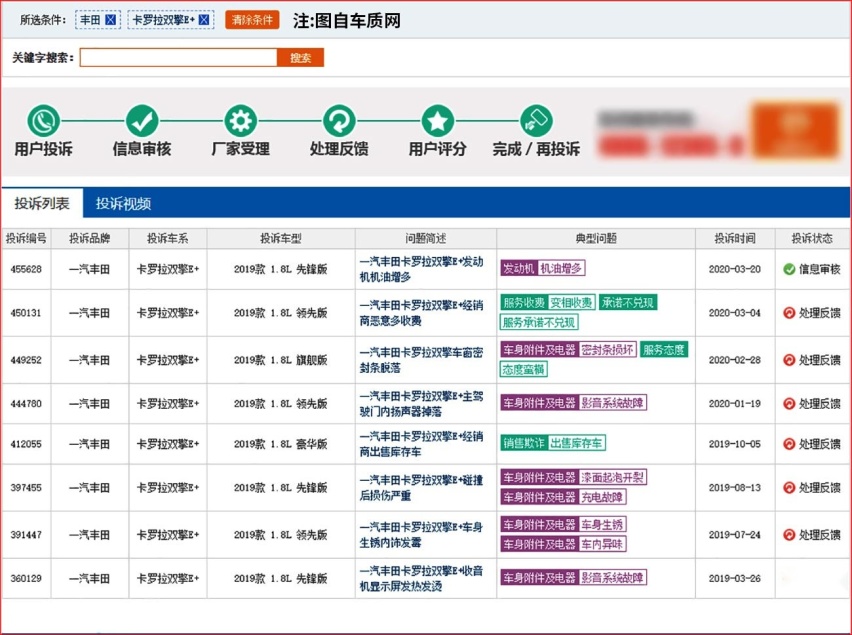Select complaint number 412055
Screen dimensions: 852x635
coord(26,444)
